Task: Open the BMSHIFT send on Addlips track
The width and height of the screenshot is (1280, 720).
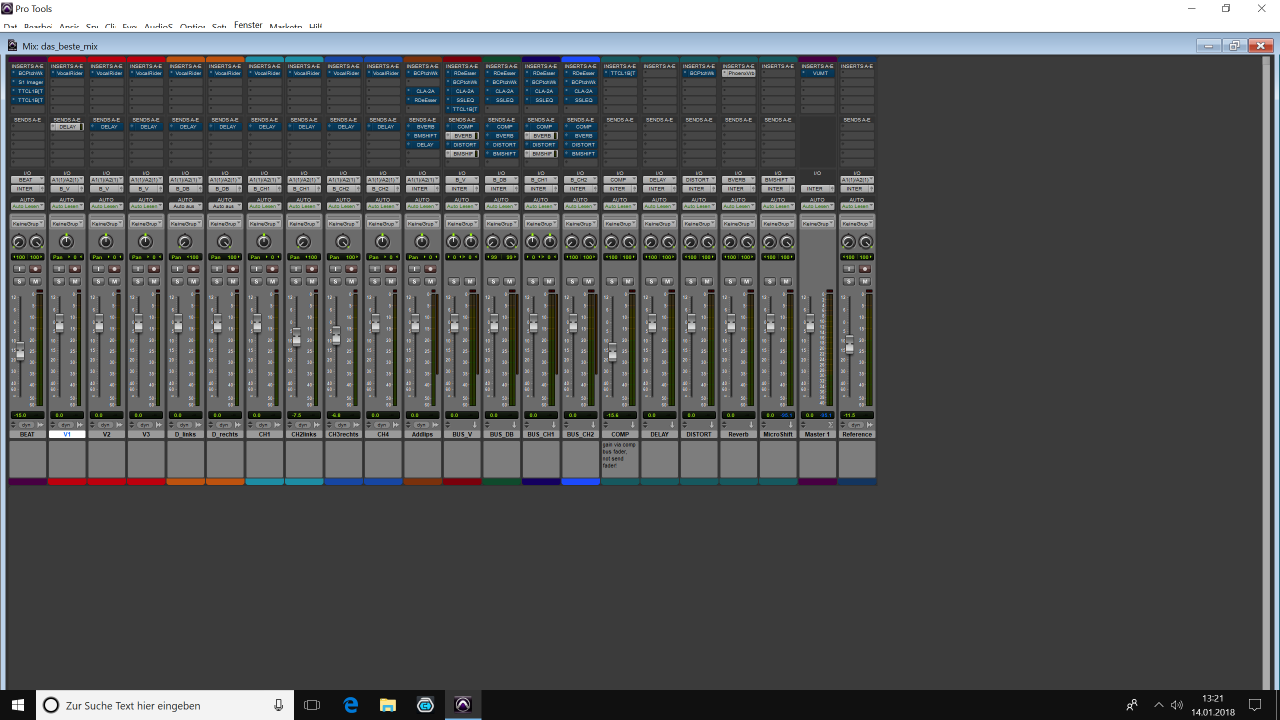Action: pyautogui.click(x=423, y=136)
